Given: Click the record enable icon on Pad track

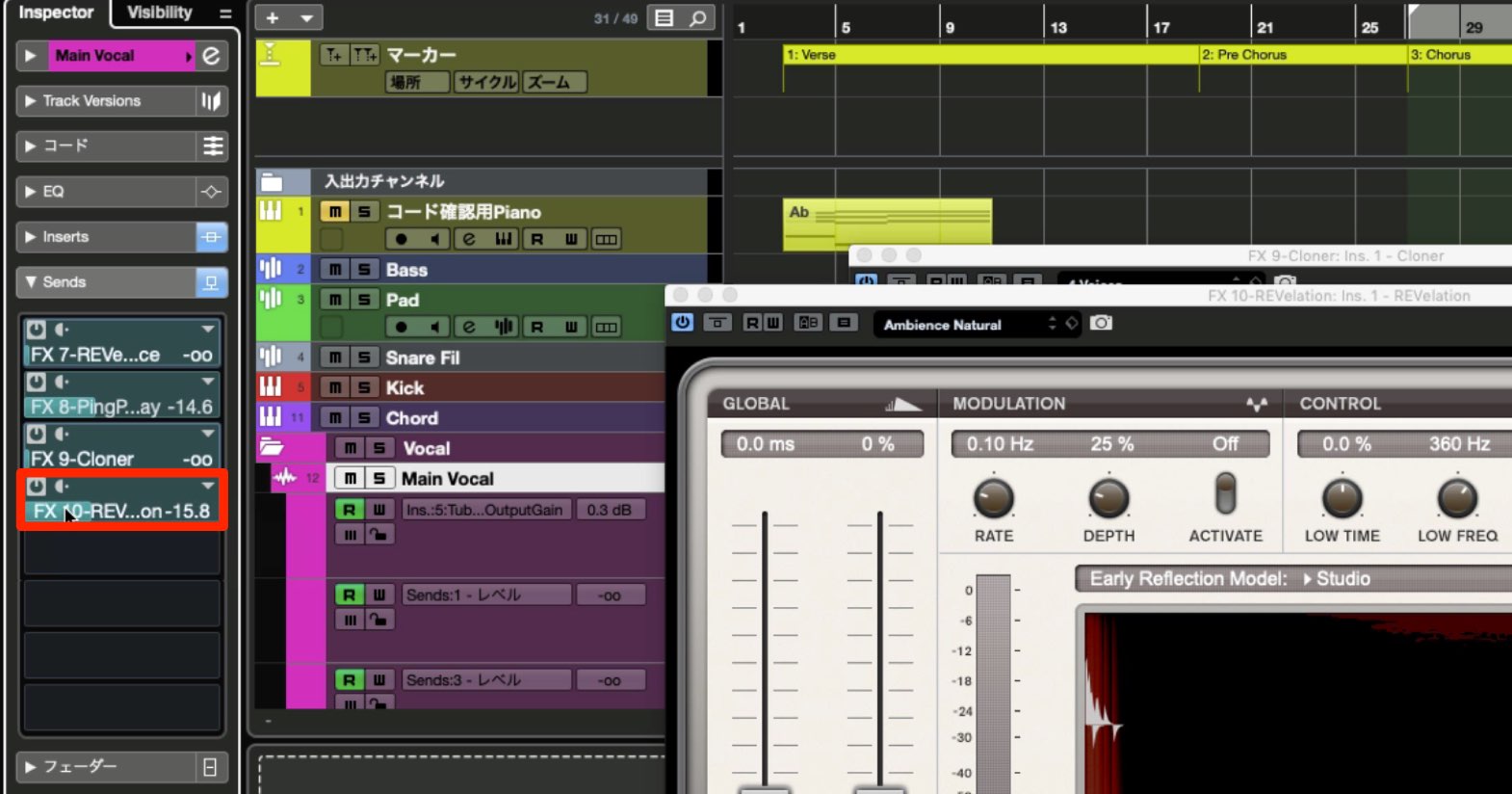Looking at the screenshot, I should [402, 327].
